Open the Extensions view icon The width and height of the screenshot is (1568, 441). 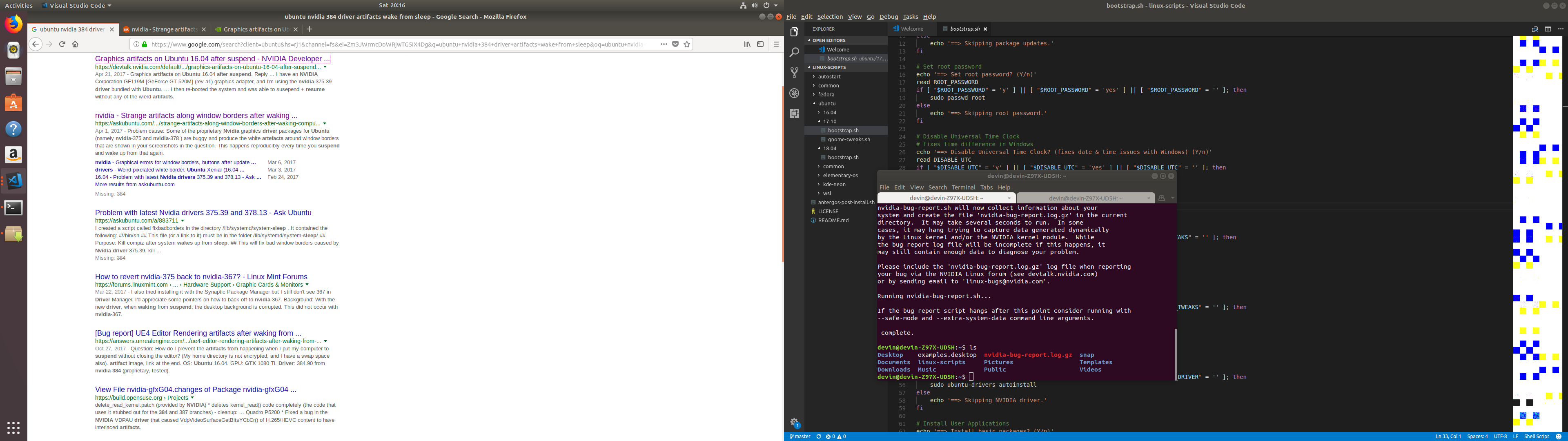click(794, 113)
